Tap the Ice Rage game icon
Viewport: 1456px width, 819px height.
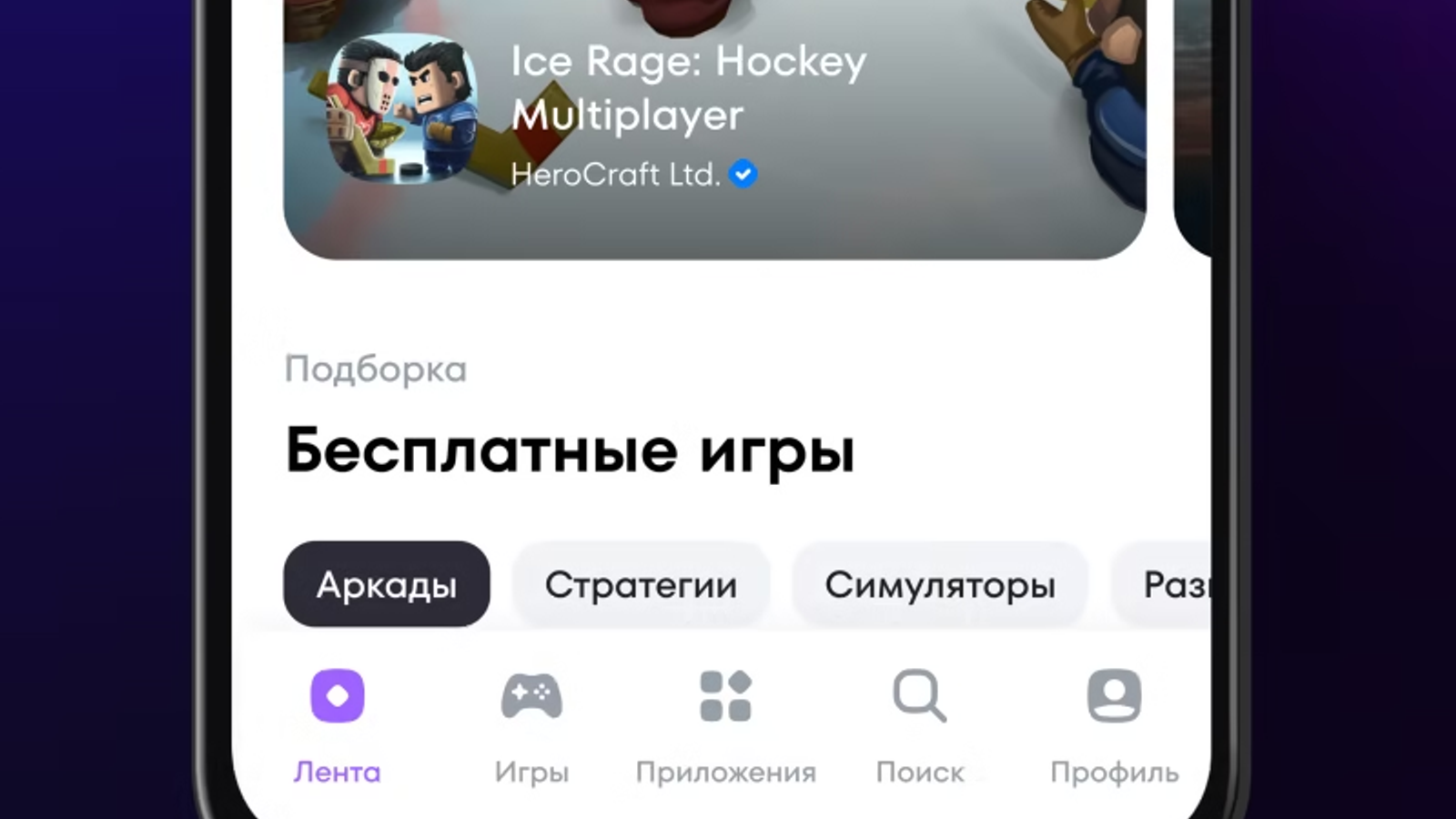point(401,108)
